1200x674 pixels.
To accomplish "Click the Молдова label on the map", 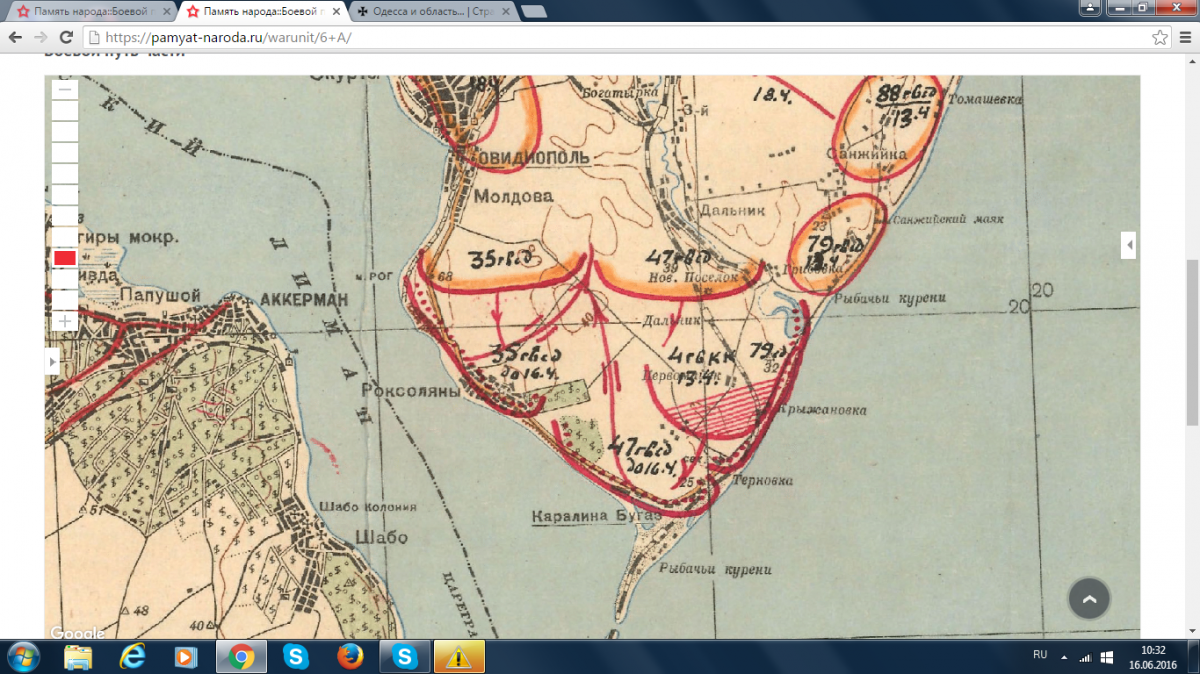I will pos(512,197).
